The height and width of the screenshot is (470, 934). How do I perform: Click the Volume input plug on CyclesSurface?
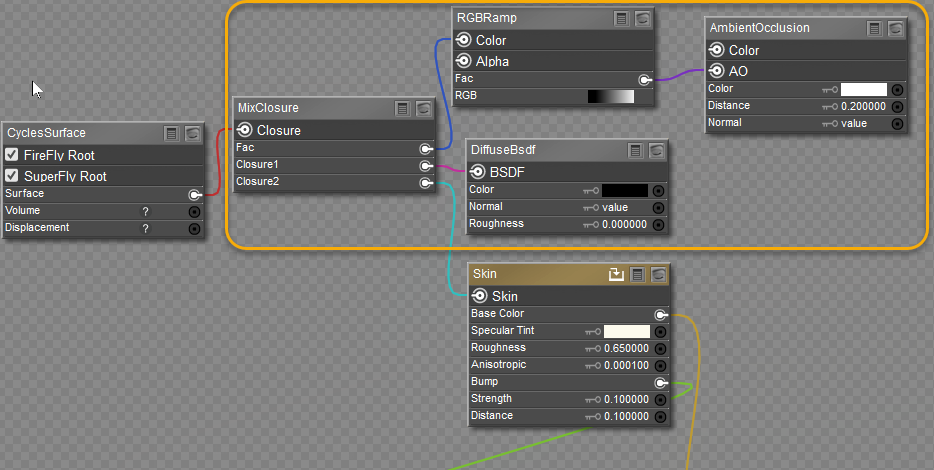[194, 211]
